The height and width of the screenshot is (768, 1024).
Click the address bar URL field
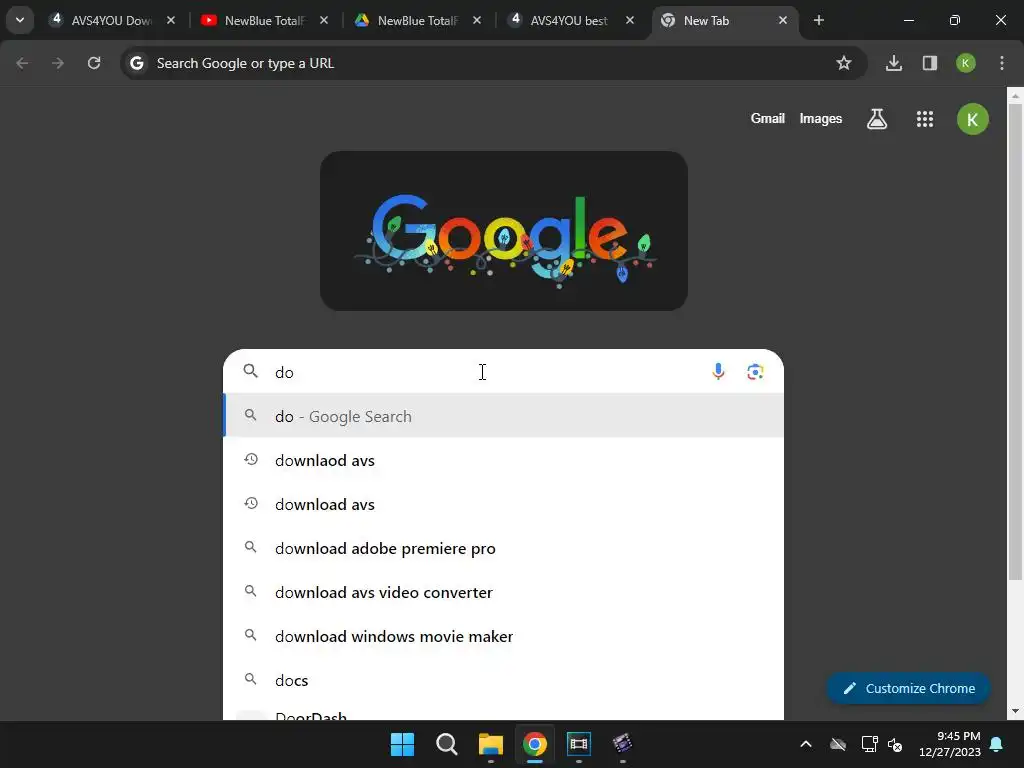[493, 63]
